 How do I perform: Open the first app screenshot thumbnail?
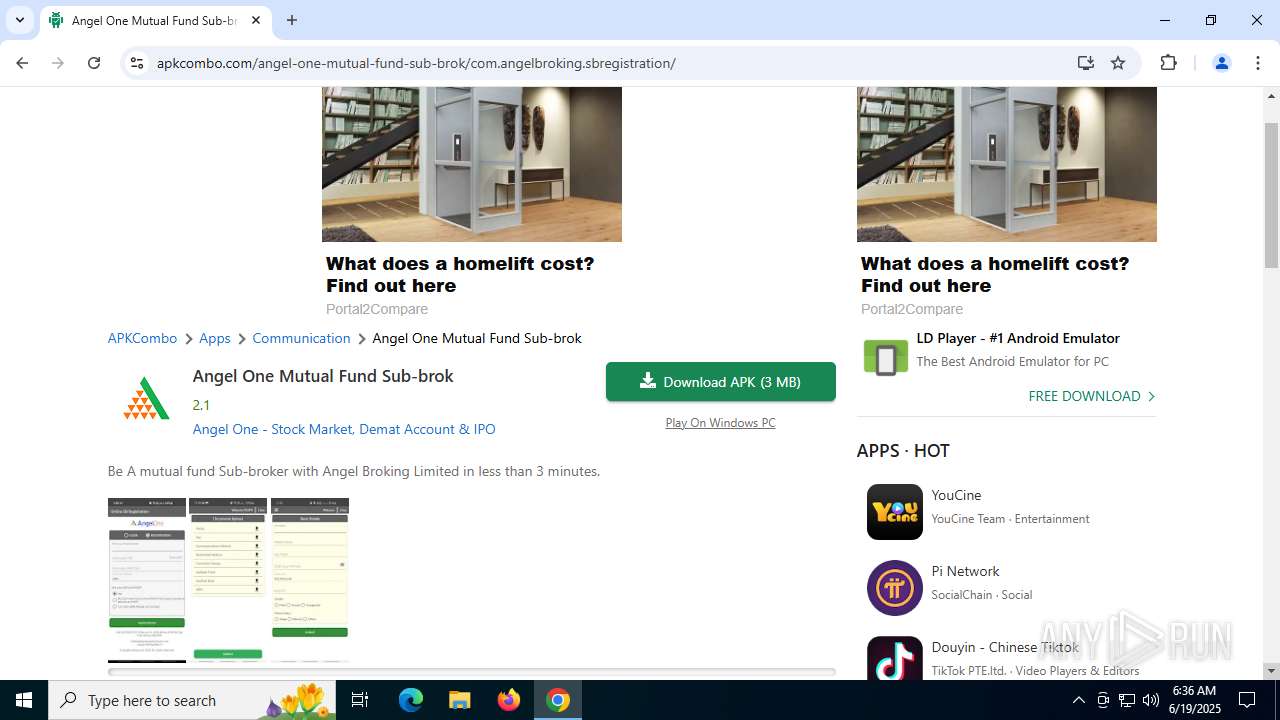[147, 580]
